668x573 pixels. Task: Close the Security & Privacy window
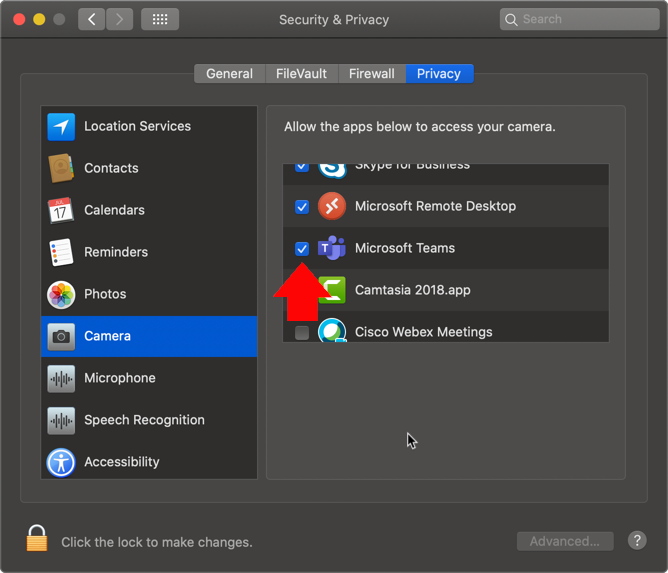coord(19,19)
